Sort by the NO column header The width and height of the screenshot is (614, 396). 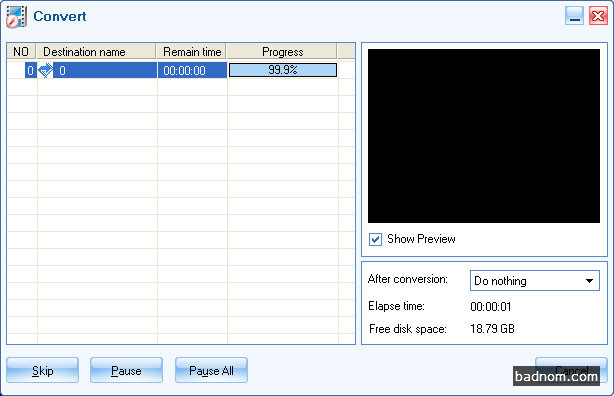21,51
